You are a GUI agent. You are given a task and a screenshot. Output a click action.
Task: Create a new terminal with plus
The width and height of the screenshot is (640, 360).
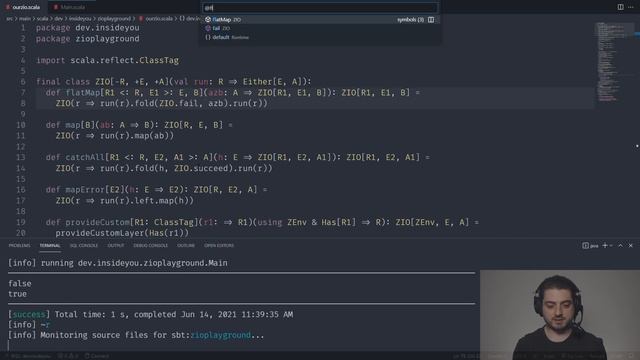click(x=605, y=245)
